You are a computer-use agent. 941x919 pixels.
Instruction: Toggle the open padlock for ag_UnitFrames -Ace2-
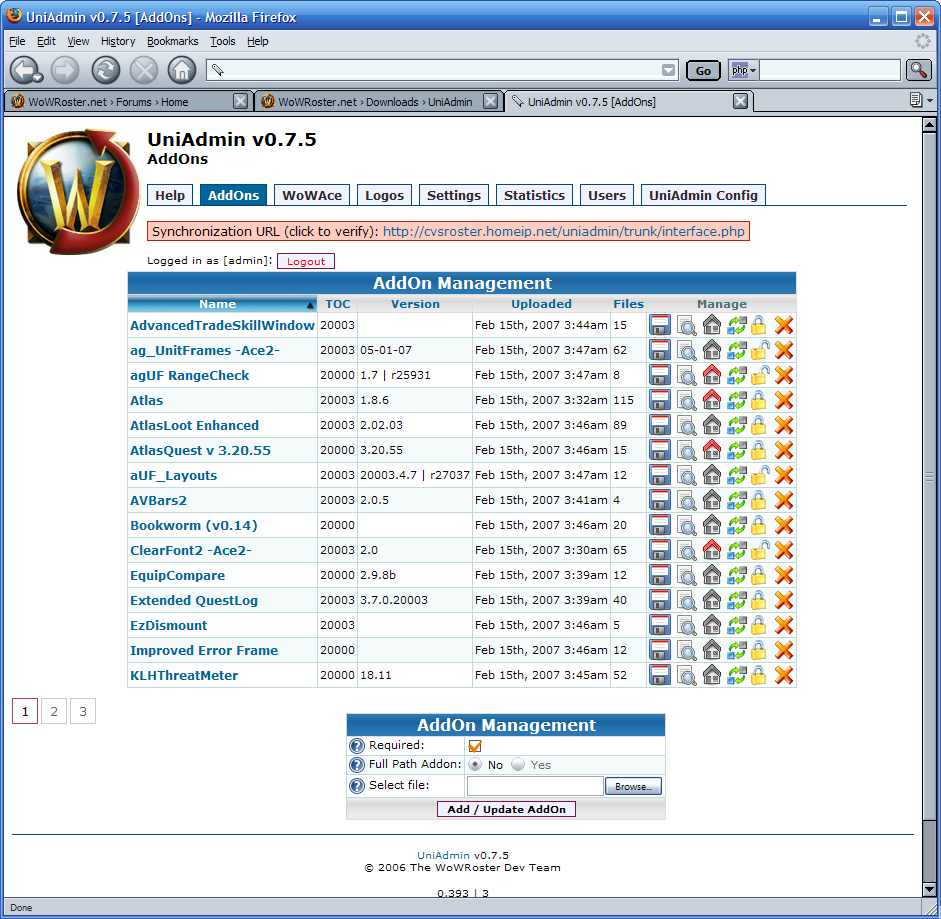point(760,351)
